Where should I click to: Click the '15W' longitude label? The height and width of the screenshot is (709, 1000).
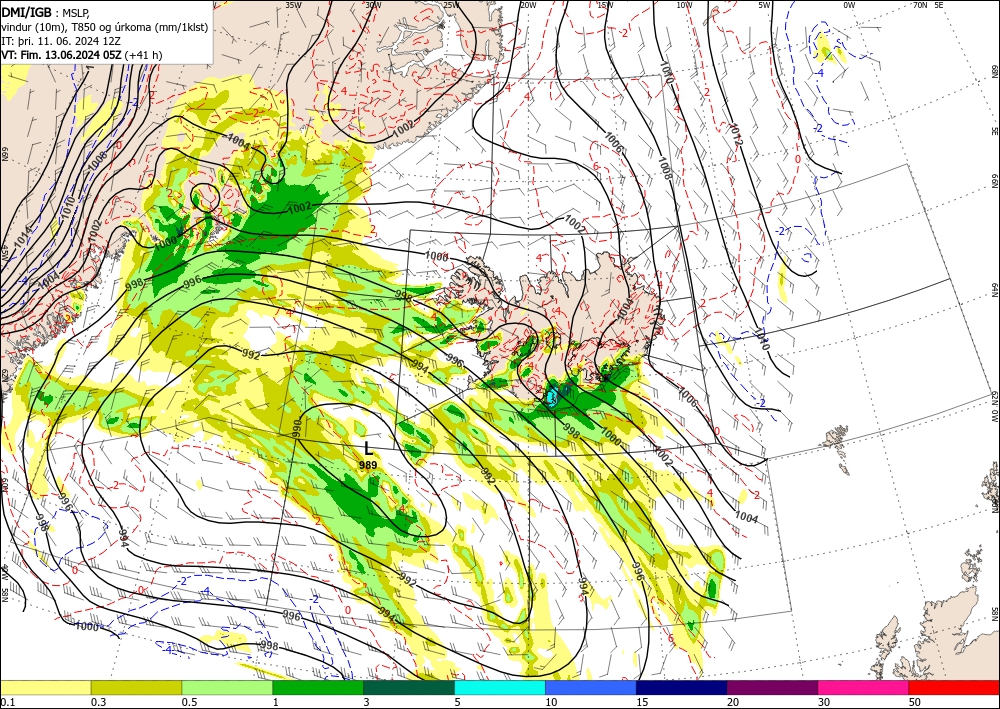point(606,5)
